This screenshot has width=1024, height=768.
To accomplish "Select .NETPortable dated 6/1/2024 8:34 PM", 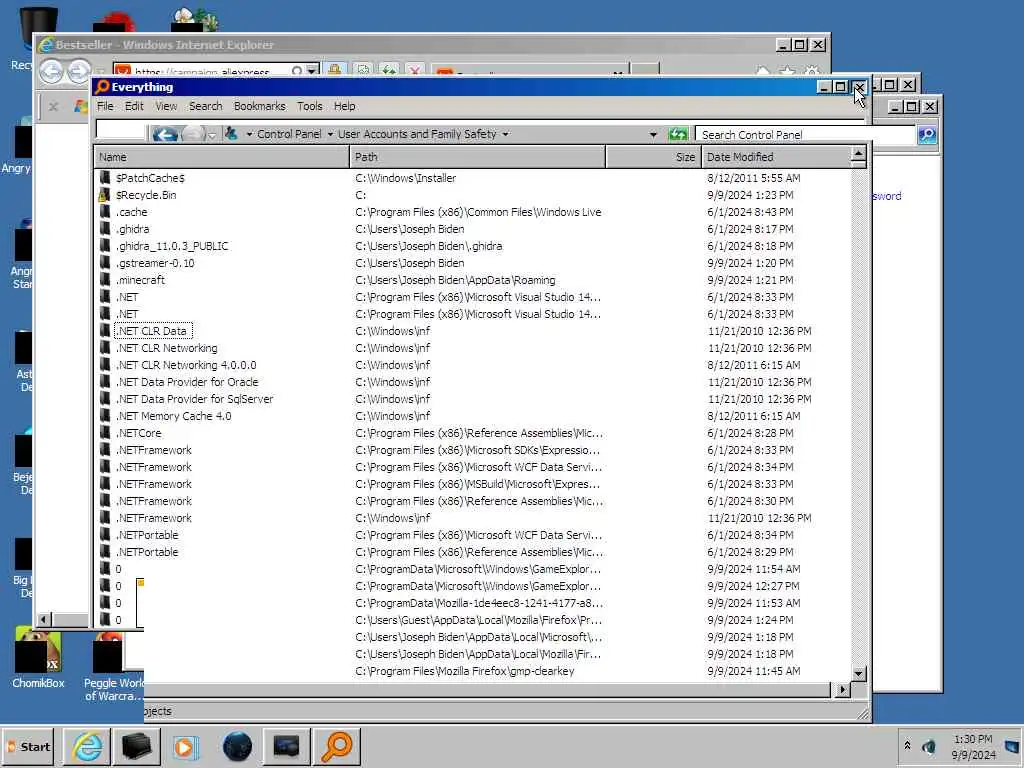I will click(473, 535).
